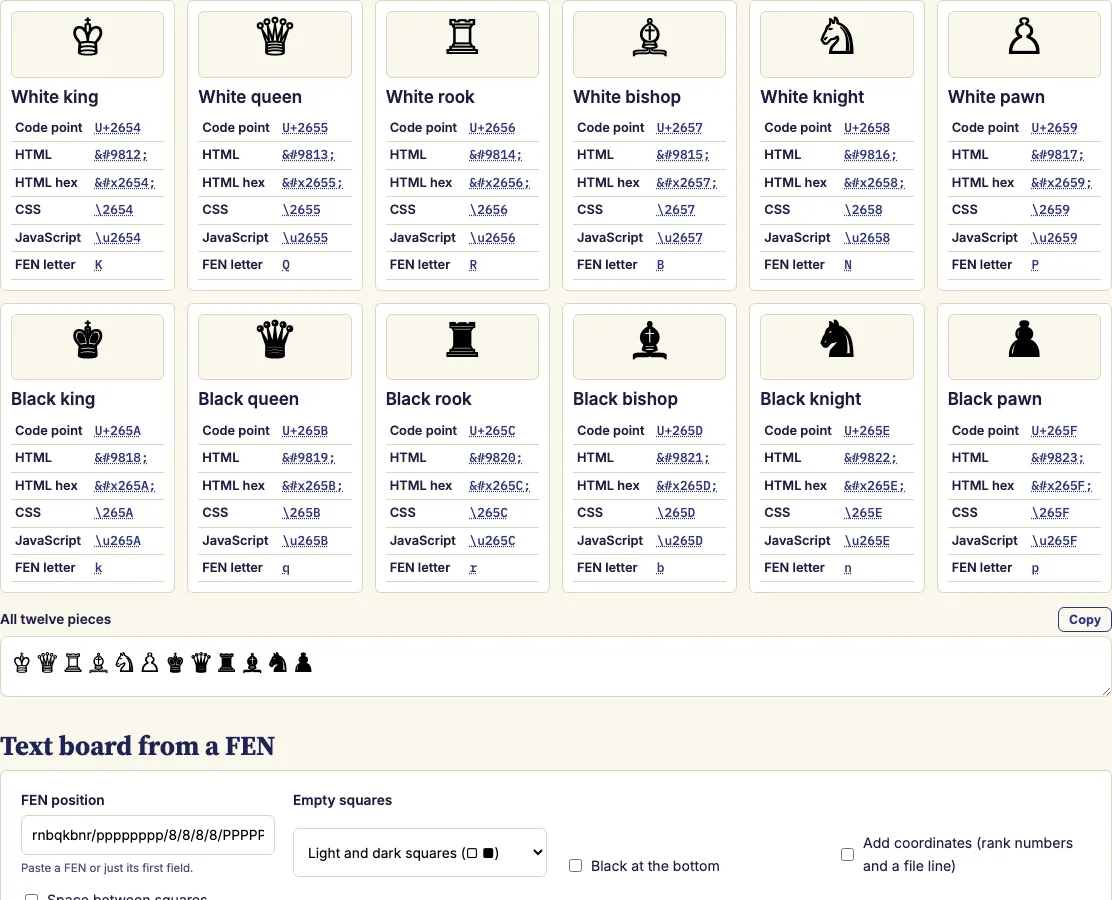Click the White queen glyph tile
This screenshot has width=1112, height=900.
(x=274, y=44)
